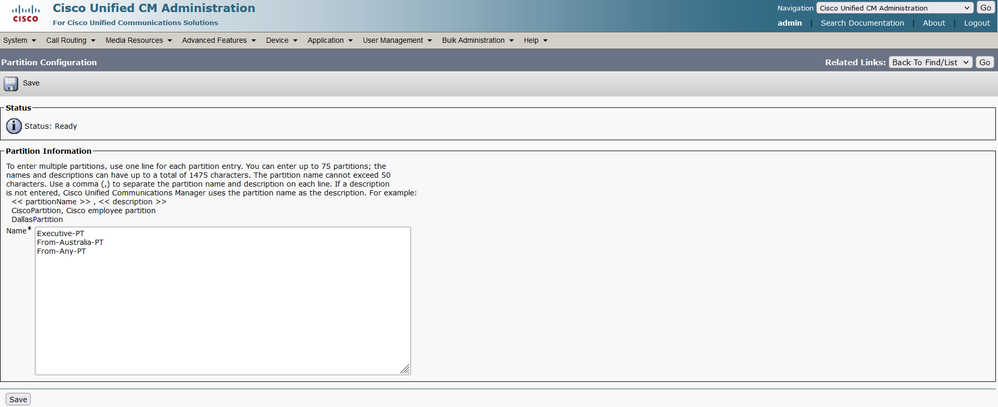
Task: Click the DallasPartition example text
Action: click(37, 219)
